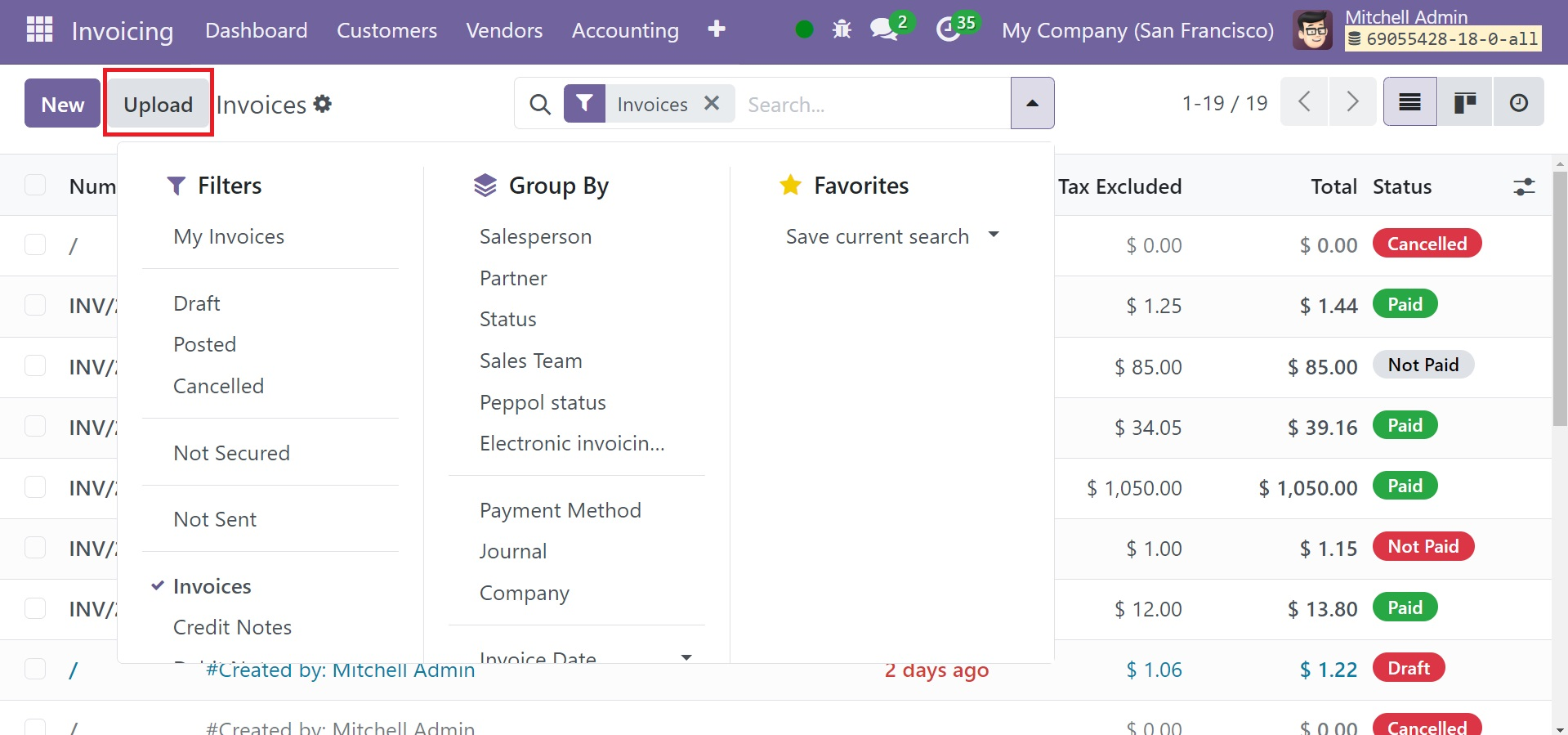Select all records header checkbox

click(x=35, y=185)
